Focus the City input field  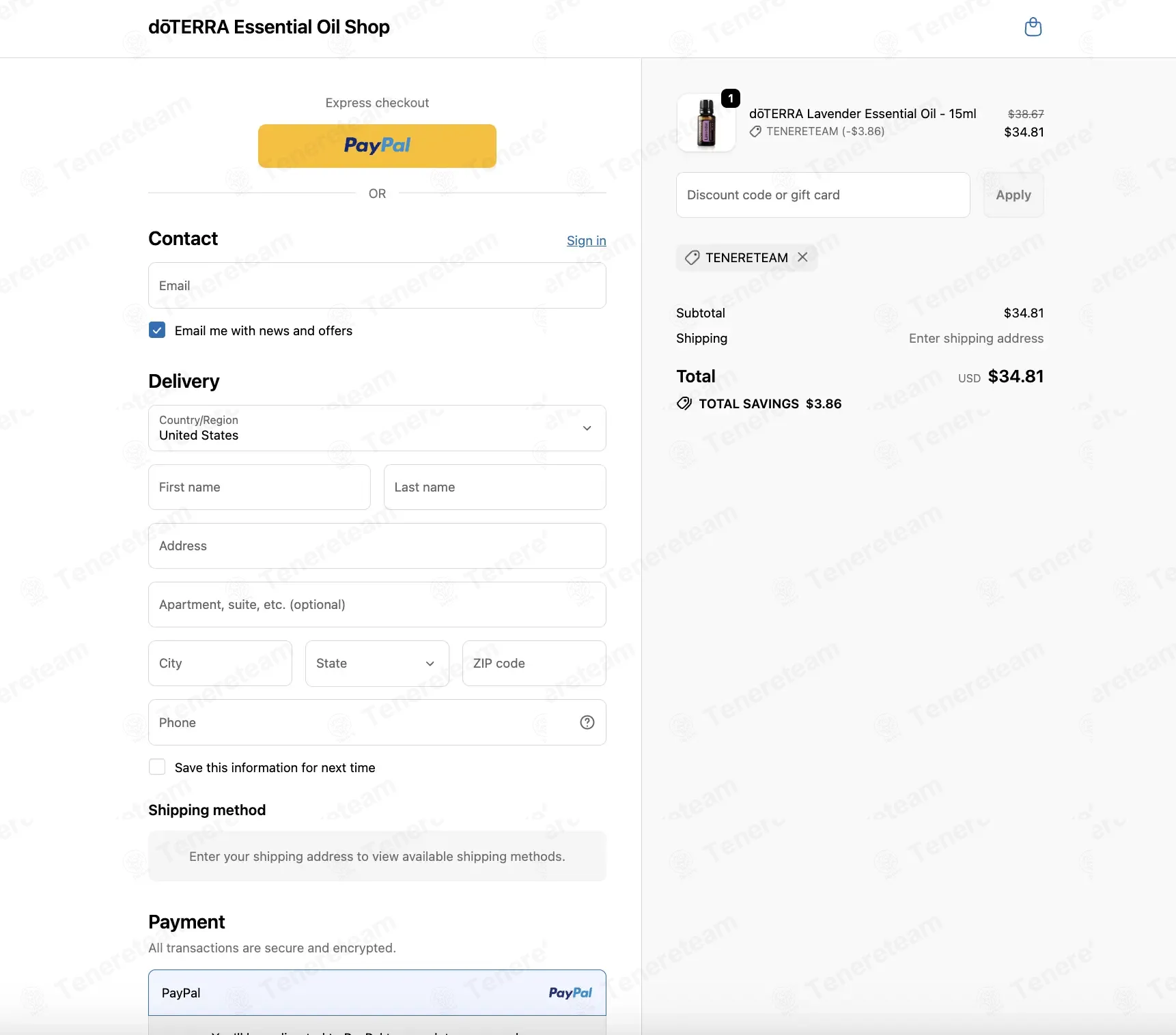[x=221, y=664]
